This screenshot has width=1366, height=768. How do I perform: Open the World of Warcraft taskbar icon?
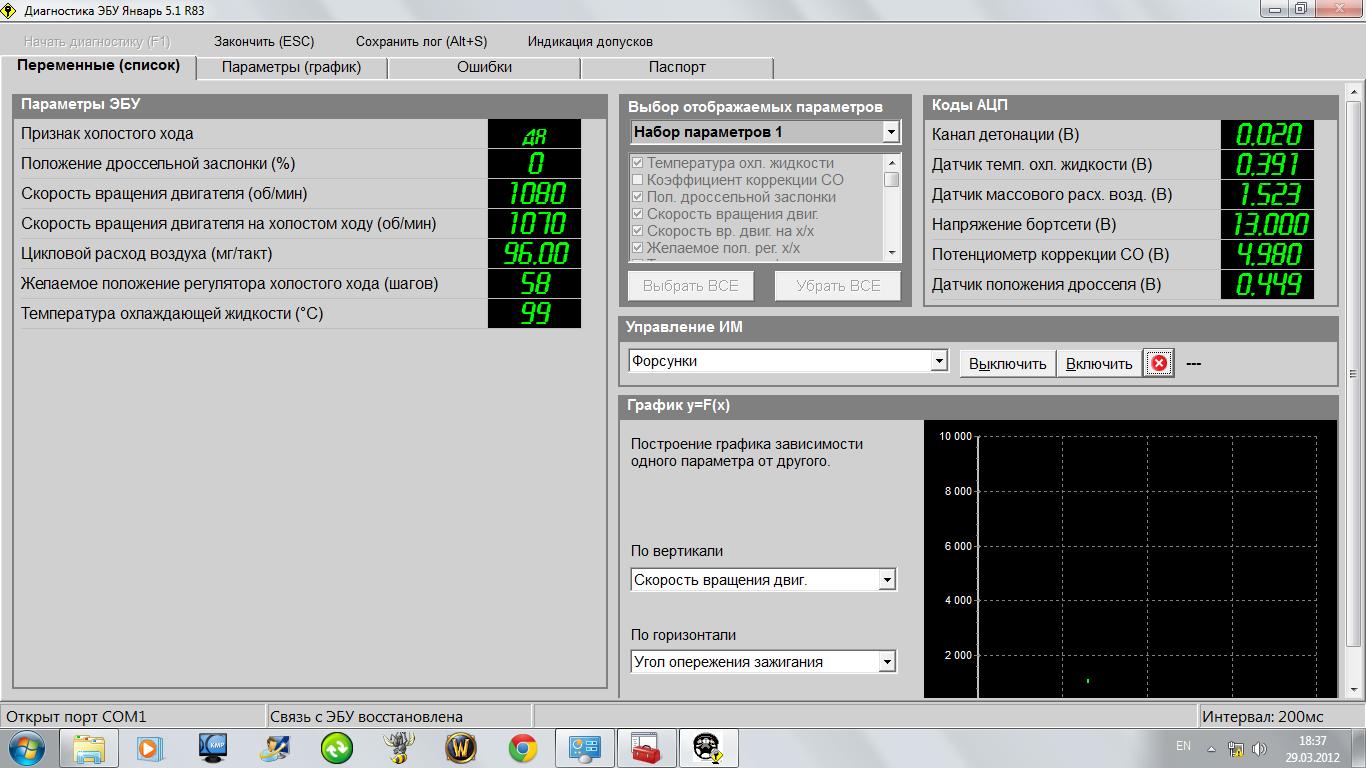460,748
